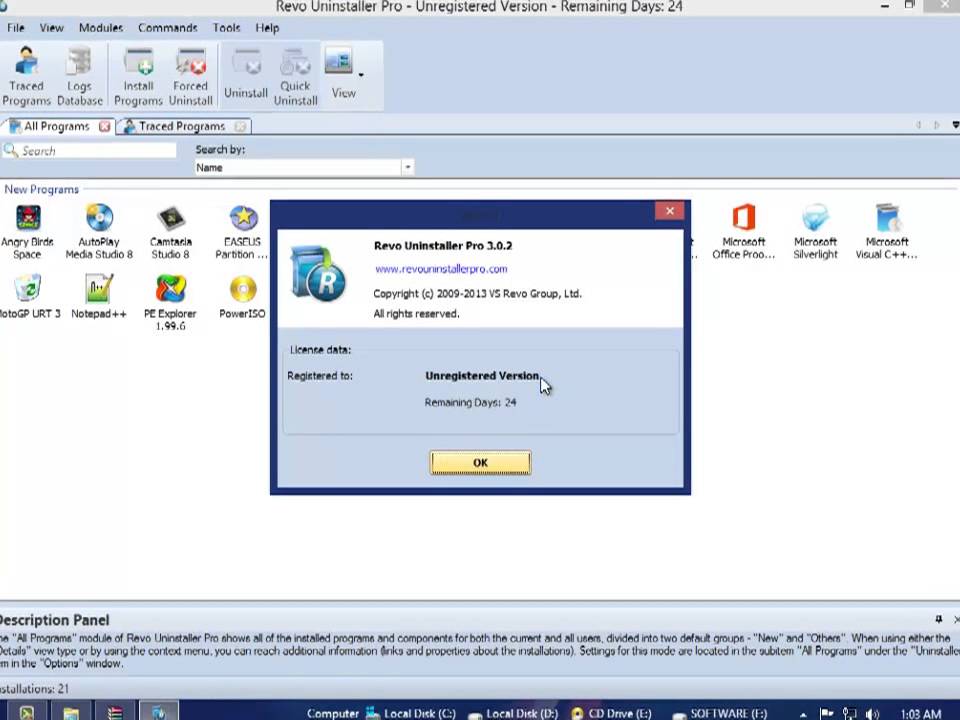The height and width of the screenshot is (720, 960).
Task: Close the About dialog with the X
Action: [669, 211]
